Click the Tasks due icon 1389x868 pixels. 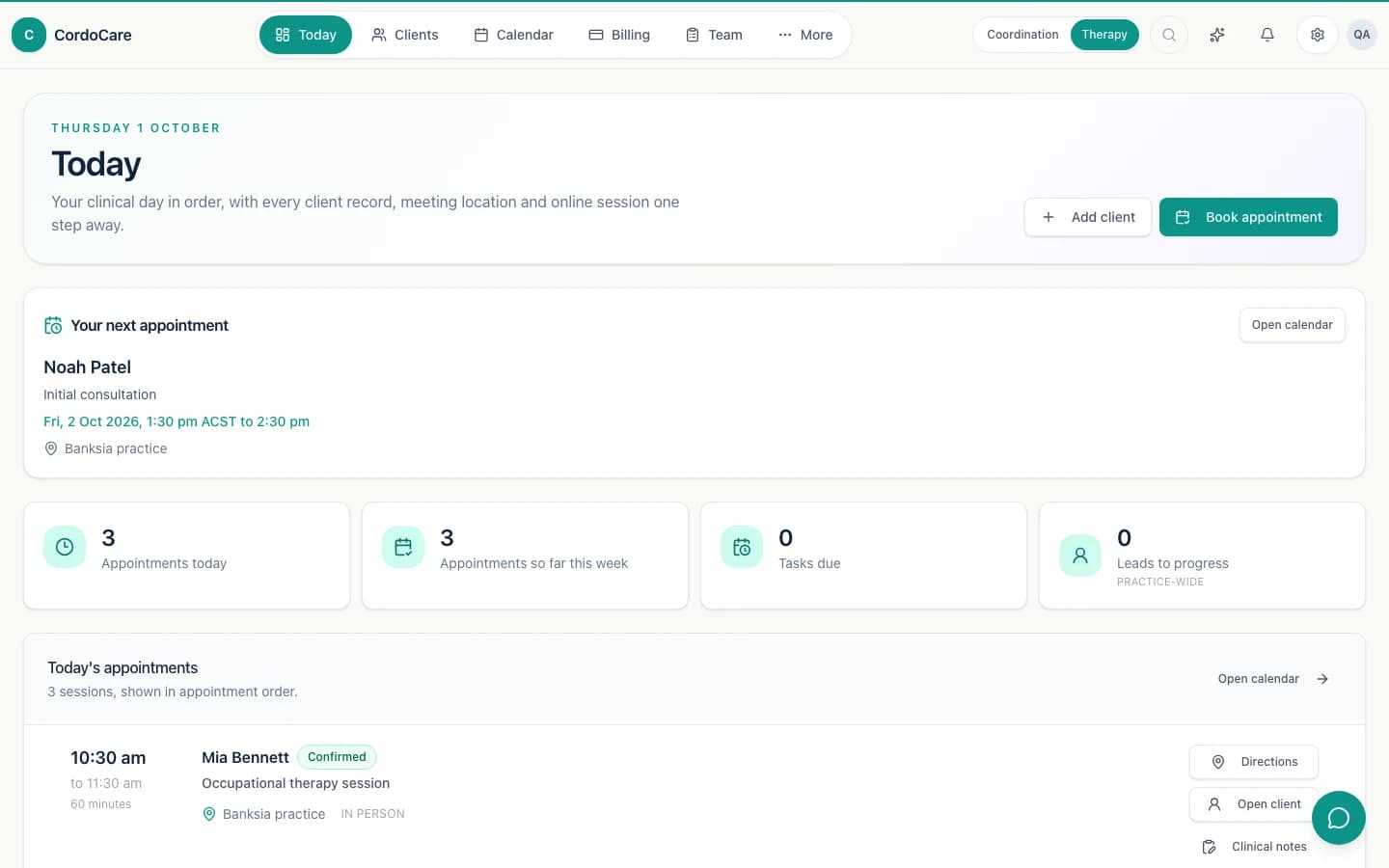742,547
